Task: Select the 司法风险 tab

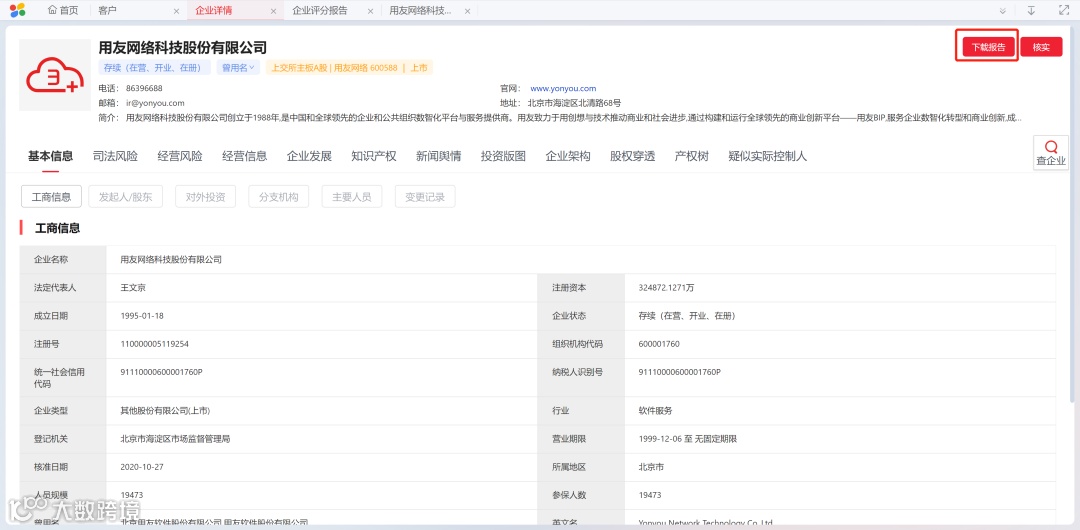Action: [115, 156]
